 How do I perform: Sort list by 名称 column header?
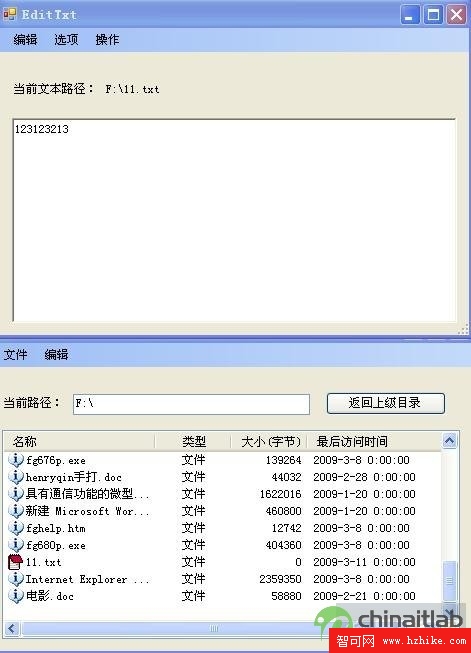(x=79, y=441)
